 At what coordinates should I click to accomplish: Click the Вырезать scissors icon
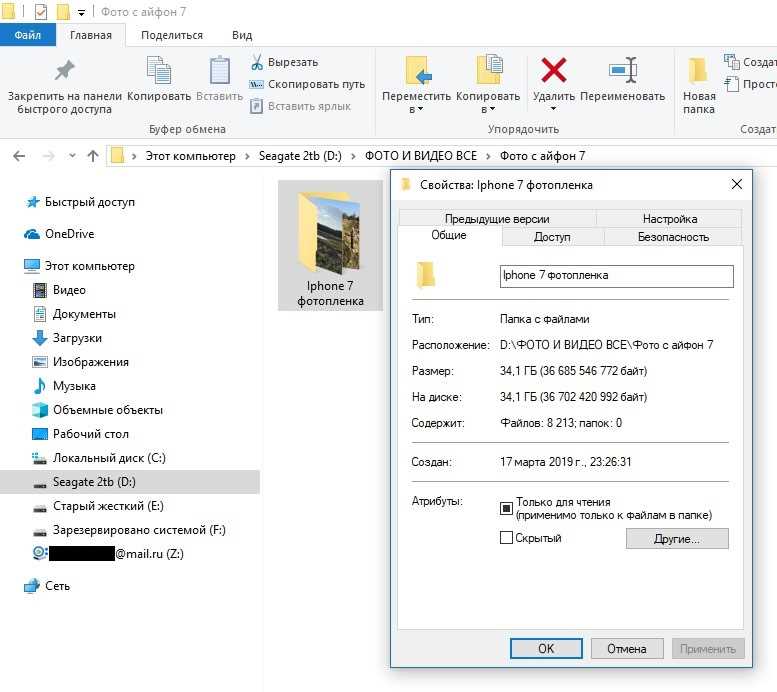pyautogui.click(x=257, y=62)
